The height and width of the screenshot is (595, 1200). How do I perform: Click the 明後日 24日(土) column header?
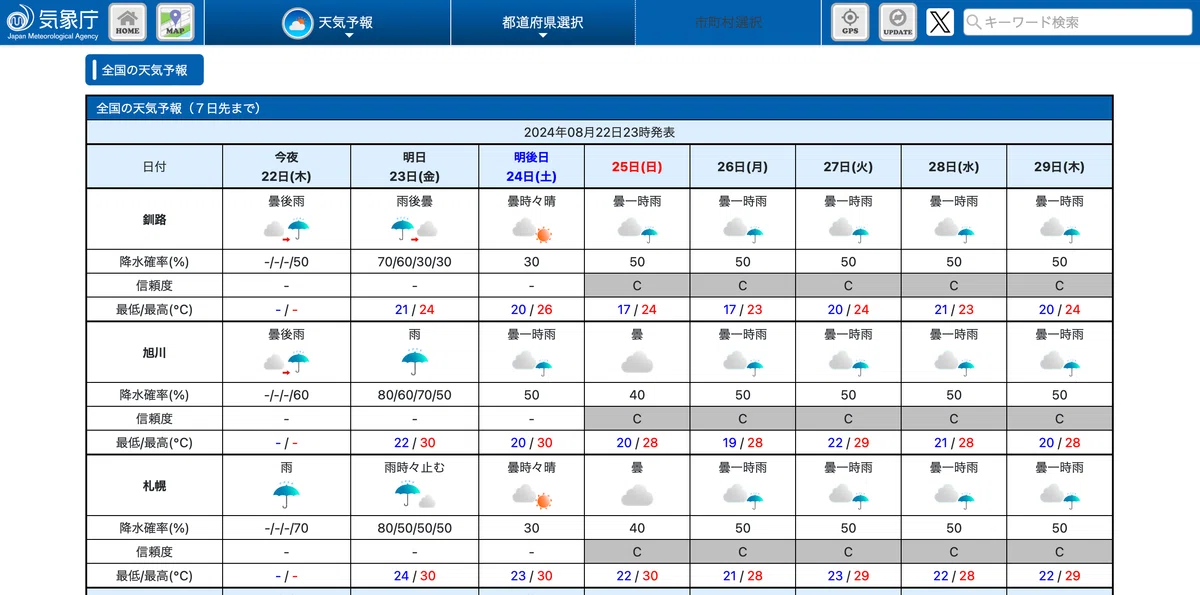531,167
